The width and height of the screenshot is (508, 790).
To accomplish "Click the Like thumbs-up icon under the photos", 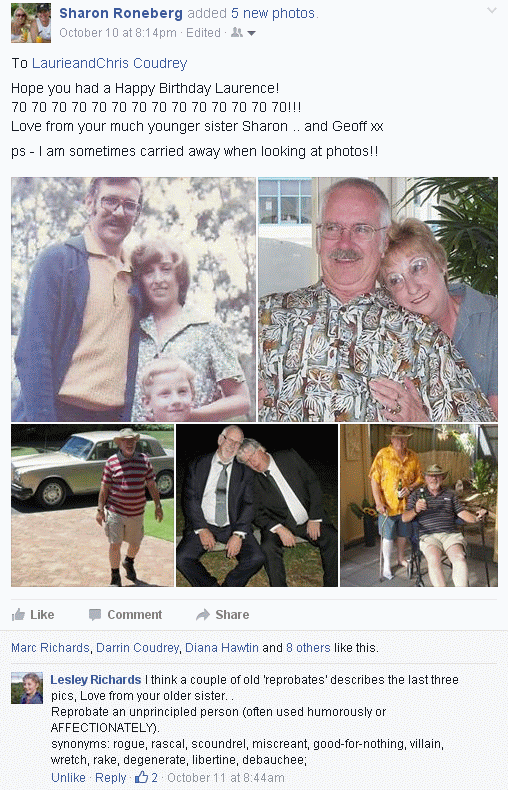I will (18, 614).
